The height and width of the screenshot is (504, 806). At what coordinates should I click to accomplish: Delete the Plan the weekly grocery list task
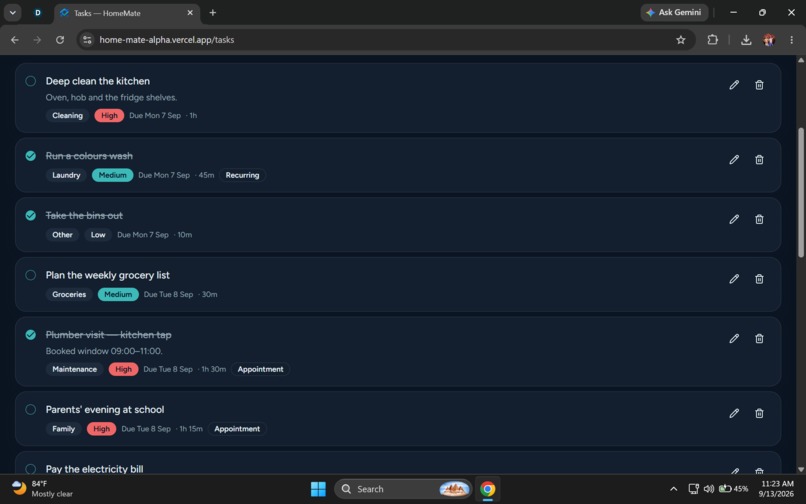pyautogui.click(x=759, y=279)
